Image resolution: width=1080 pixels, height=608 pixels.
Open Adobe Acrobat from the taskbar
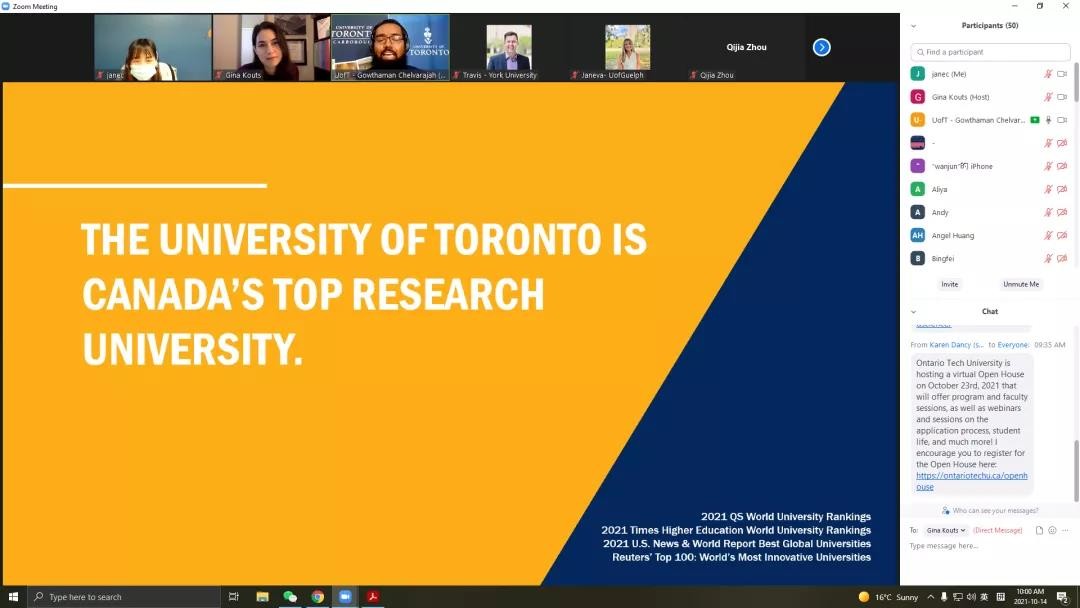tap(372, 597)
